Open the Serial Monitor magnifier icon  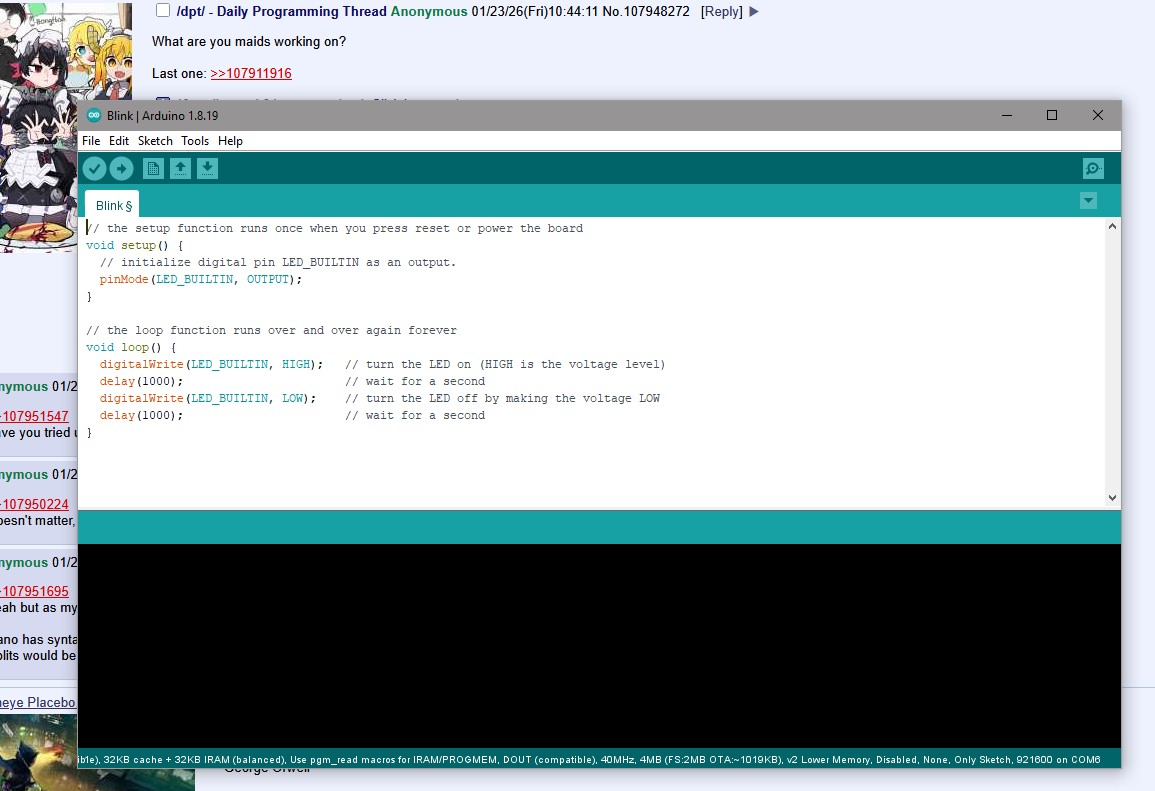[x=1093, y=169]
